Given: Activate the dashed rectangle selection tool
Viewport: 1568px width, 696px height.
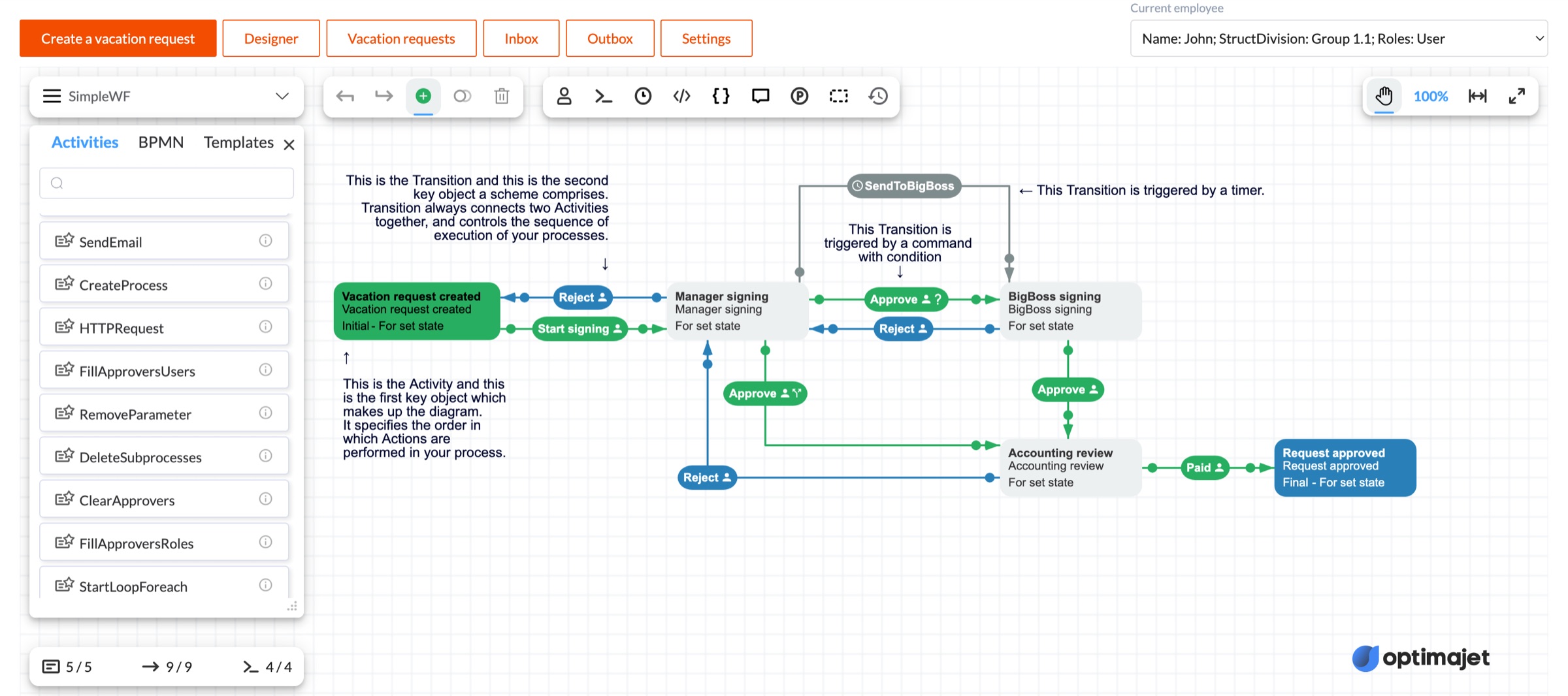Looking at the screenshot, I should pos(839,97).
